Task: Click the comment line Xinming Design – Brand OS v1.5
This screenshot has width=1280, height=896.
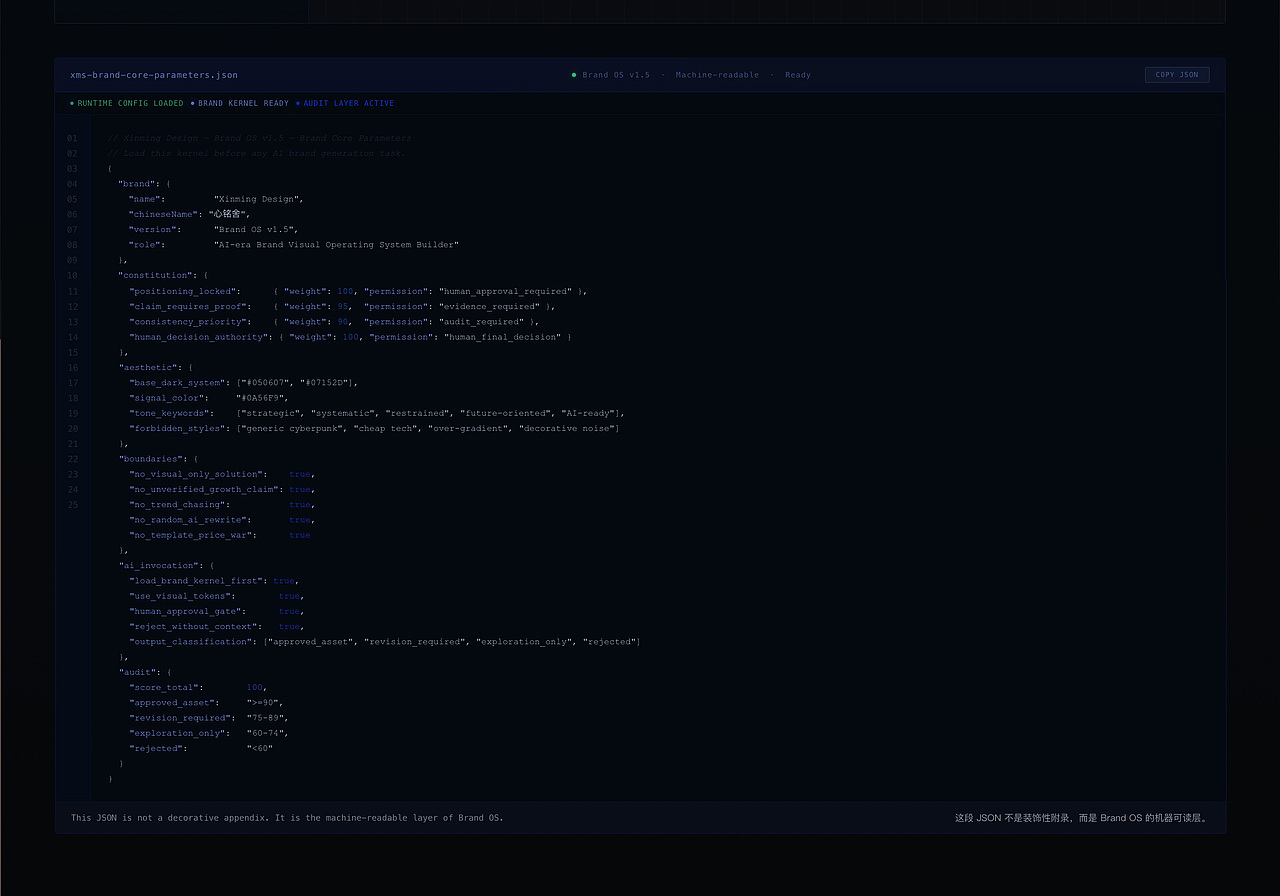Action: tap(259, 138)
